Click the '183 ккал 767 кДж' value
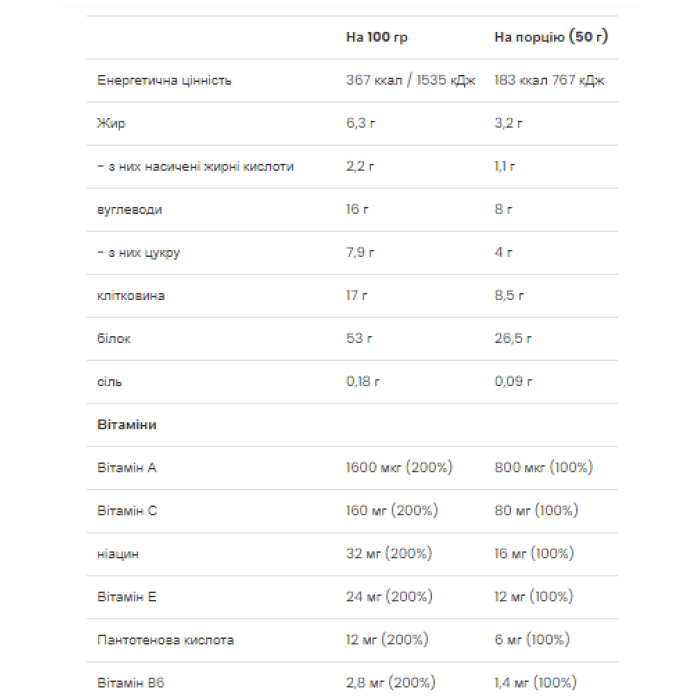The image size is (700, 700). pyautogui.click(x=549, y=80)
